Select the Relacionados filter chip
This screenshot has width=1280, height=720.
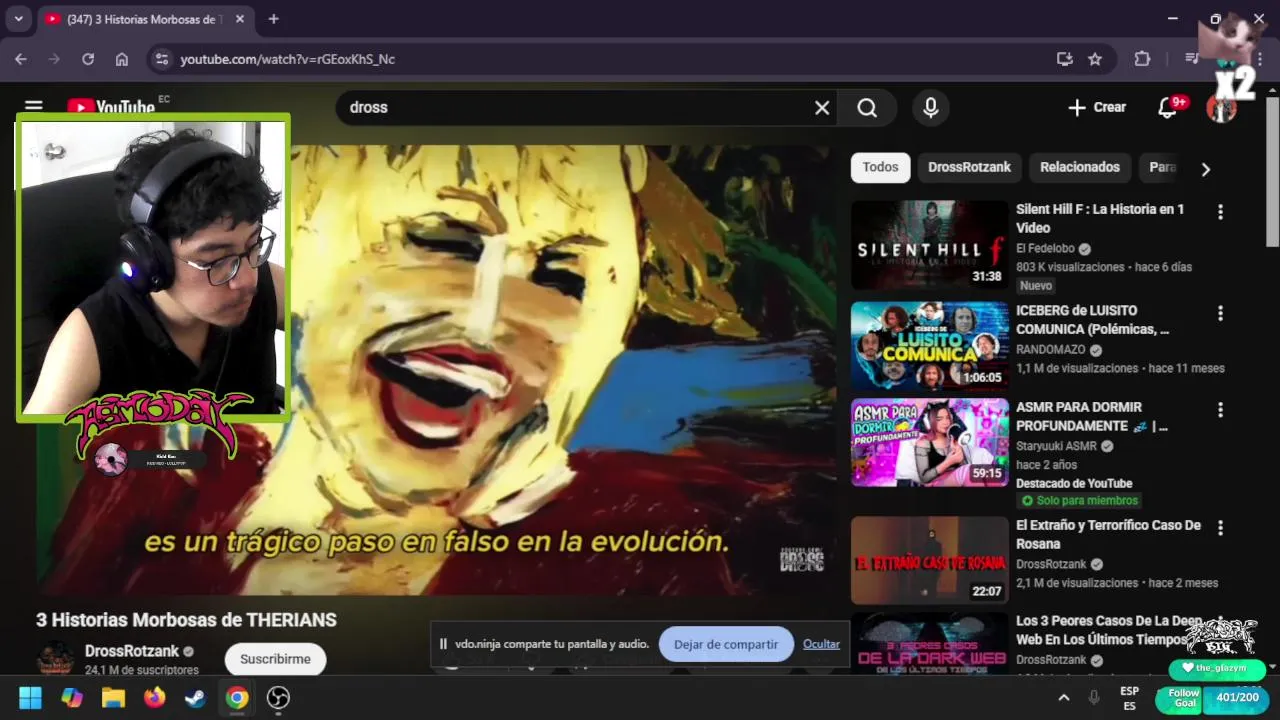[x=1079, y=167]
